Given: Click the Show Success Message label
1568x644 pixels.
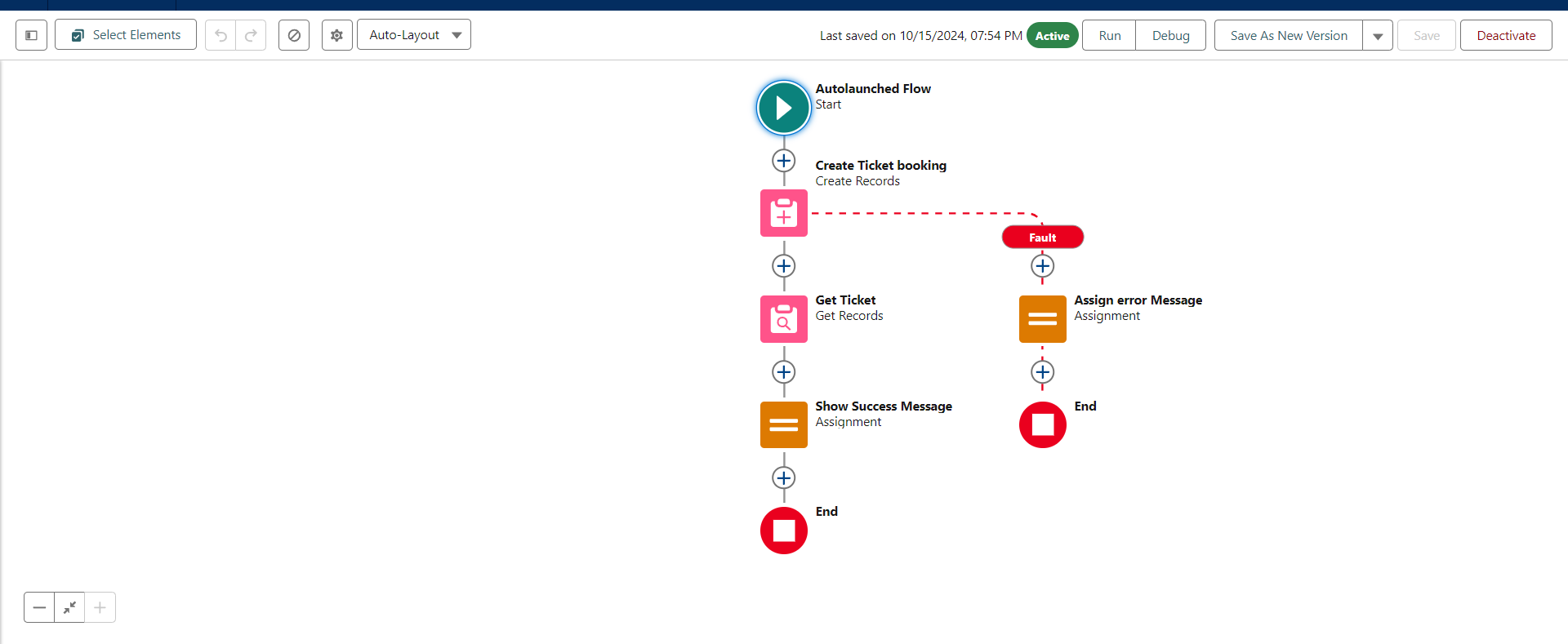Looking at the screenshot, I should 884,406.
